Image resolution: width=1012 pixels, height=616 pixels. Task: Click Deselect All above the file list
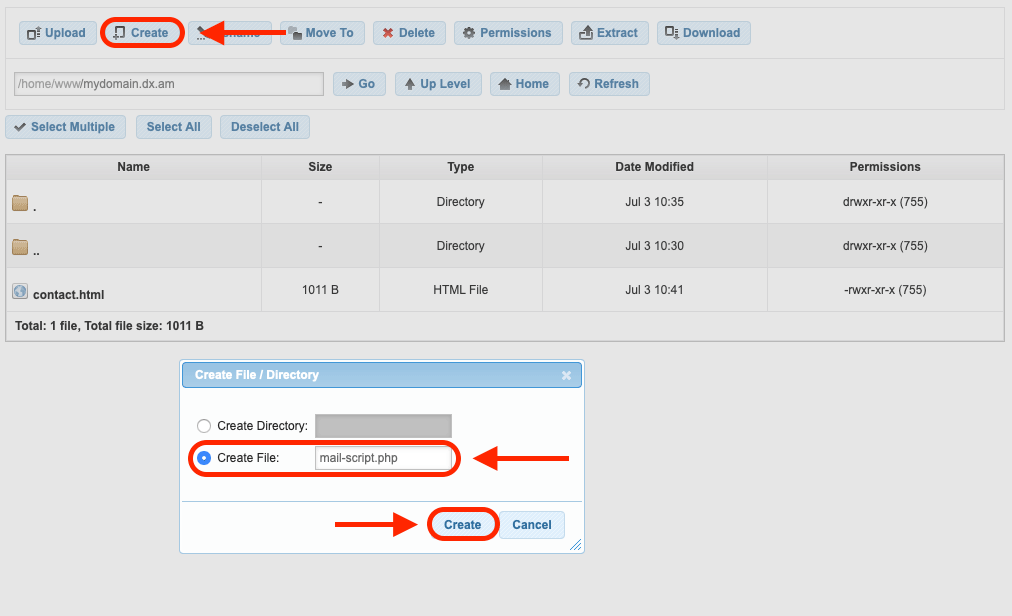(x=264, y=126)
